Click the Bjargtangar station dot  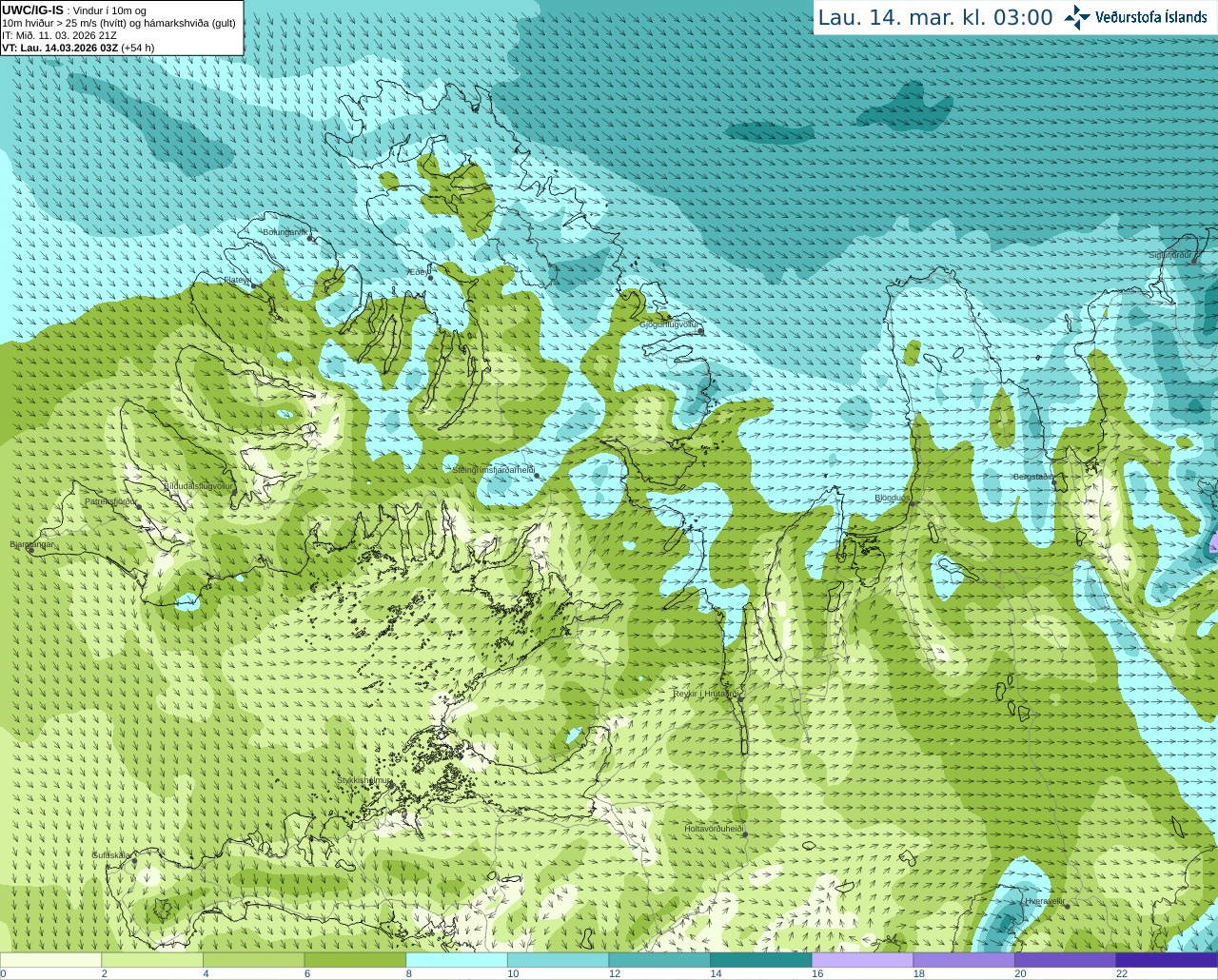pos(31,550)
